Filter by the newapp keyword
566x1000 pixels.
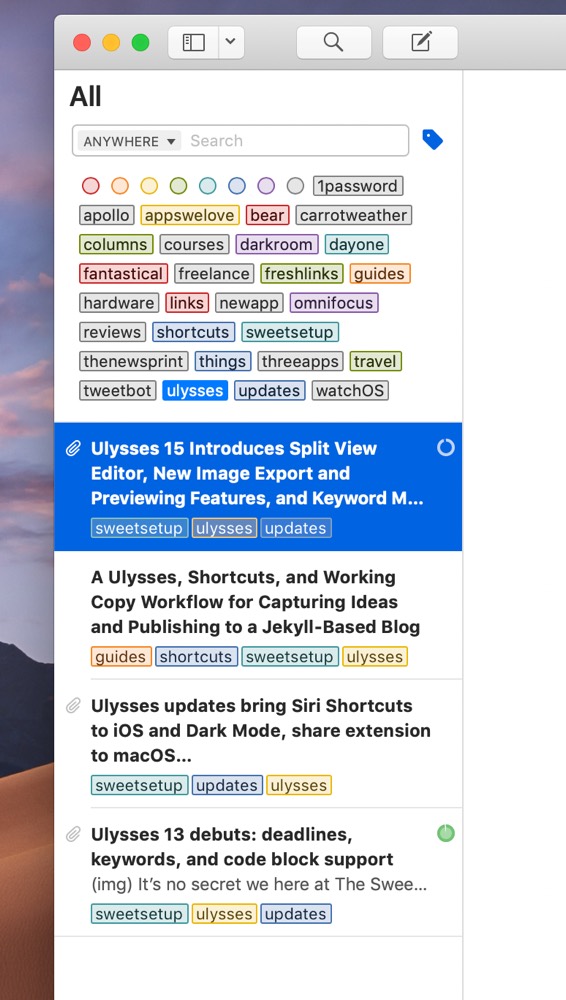point(249,303)
